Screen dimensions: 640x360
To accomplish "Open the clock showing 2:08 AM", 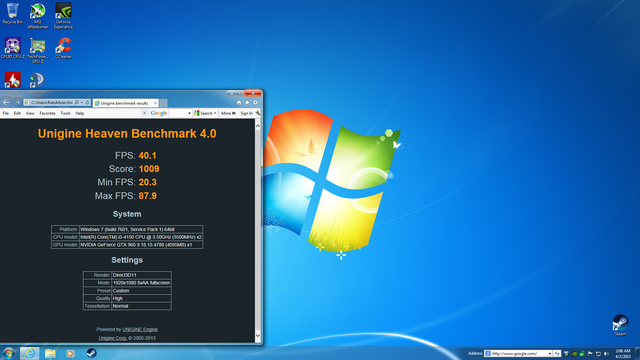I will tap(623, 353).
